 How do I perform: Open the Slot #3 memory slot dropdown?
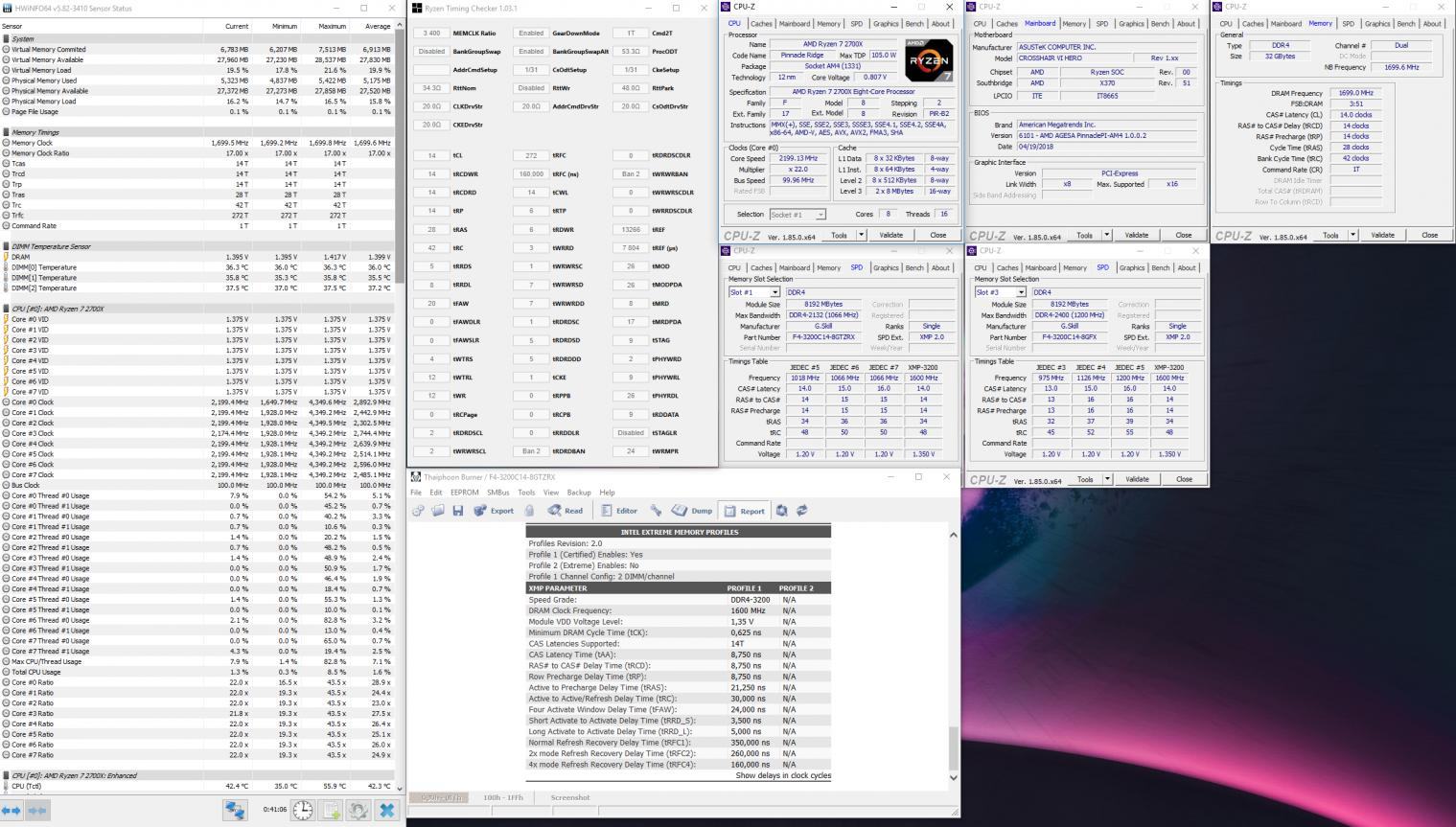(x=1021, y=292)
